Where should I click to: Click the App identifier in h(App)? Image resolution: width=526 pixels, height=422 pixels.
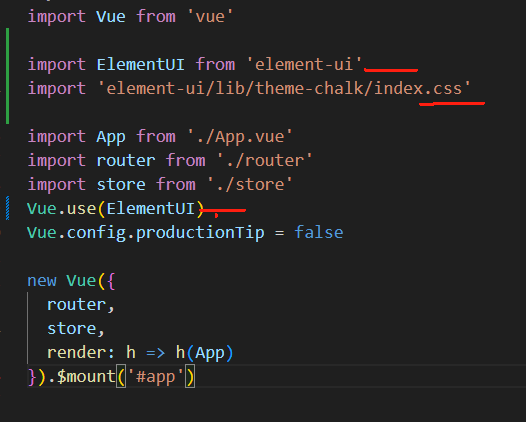point(210,353)
